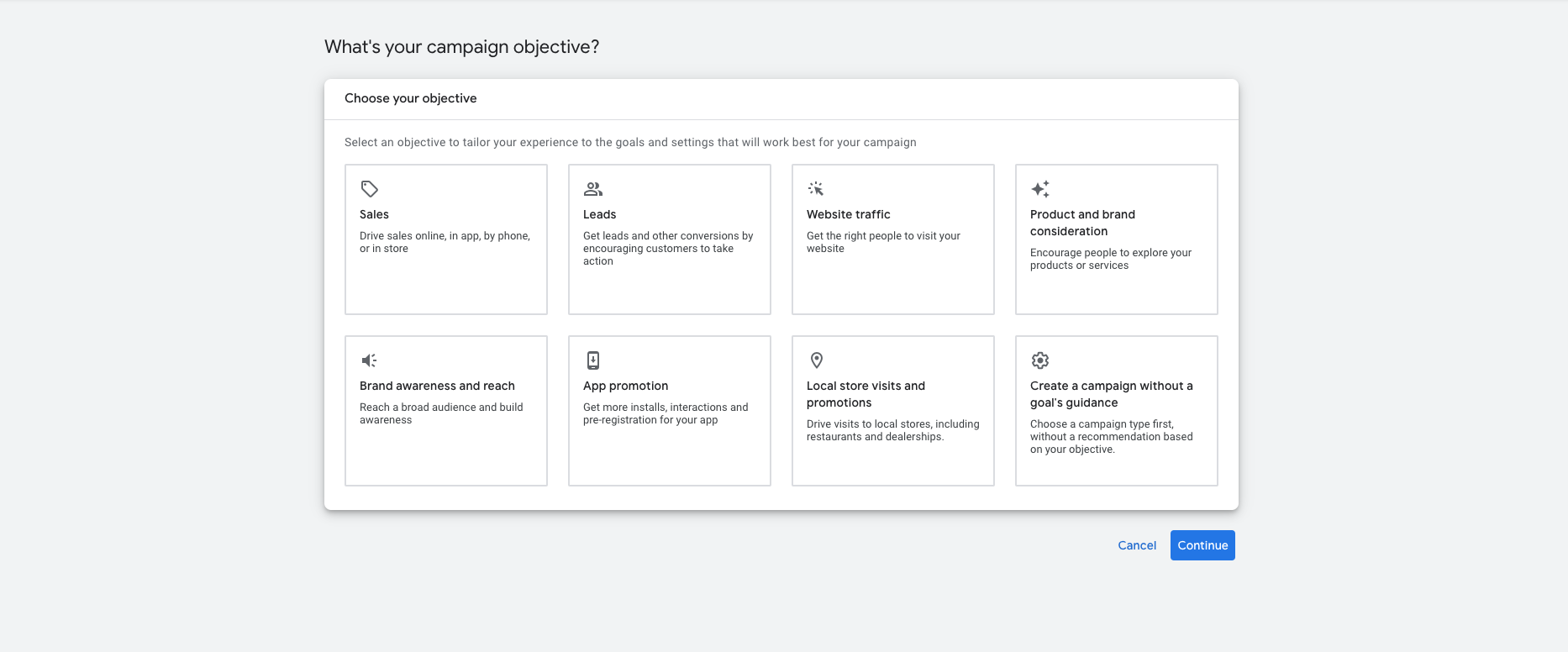Click the Local store location pin icon
This screenshot has height=652, width=1568.
click(816, 360)
